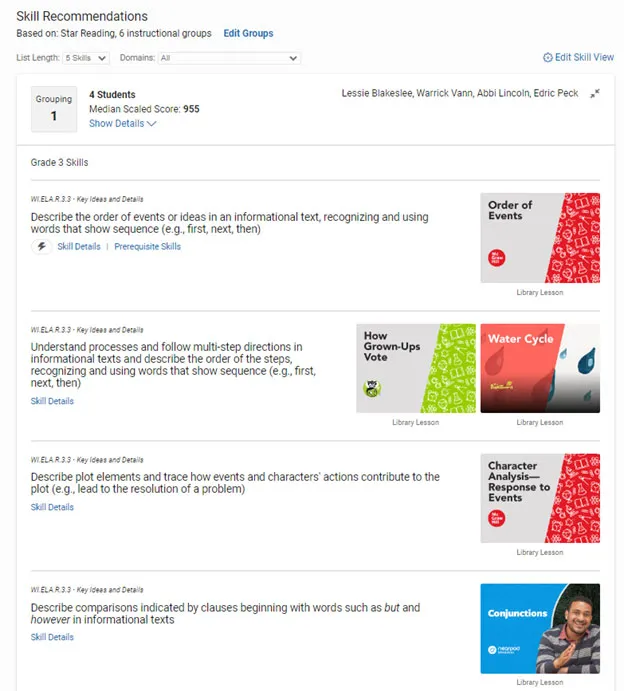Image resolution: width=624 pixels, height=691 pixels.
Task: Select the Grouping 1 box
Action: tap(54, 109)
